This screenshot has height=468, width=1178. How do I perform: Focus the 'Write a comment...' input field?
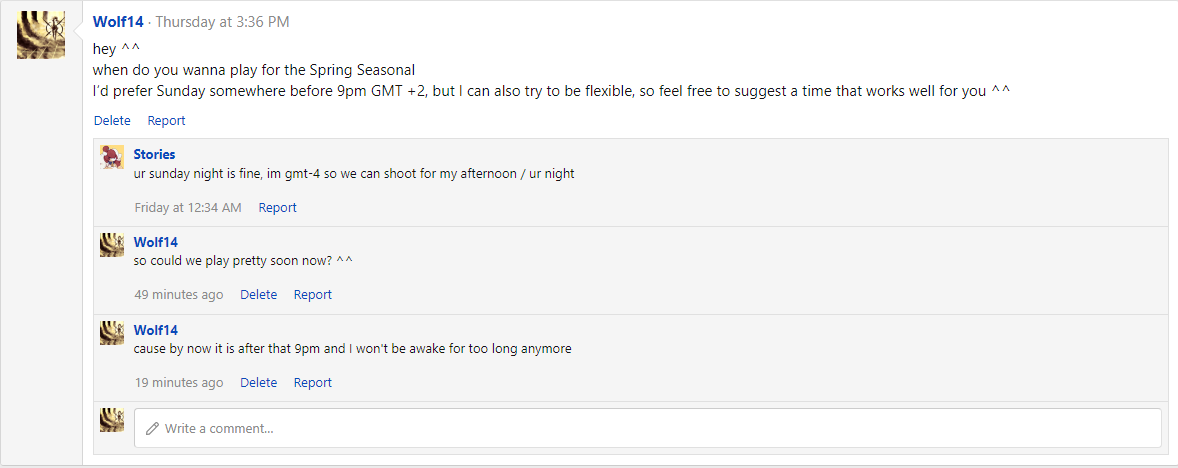[647, 428]
